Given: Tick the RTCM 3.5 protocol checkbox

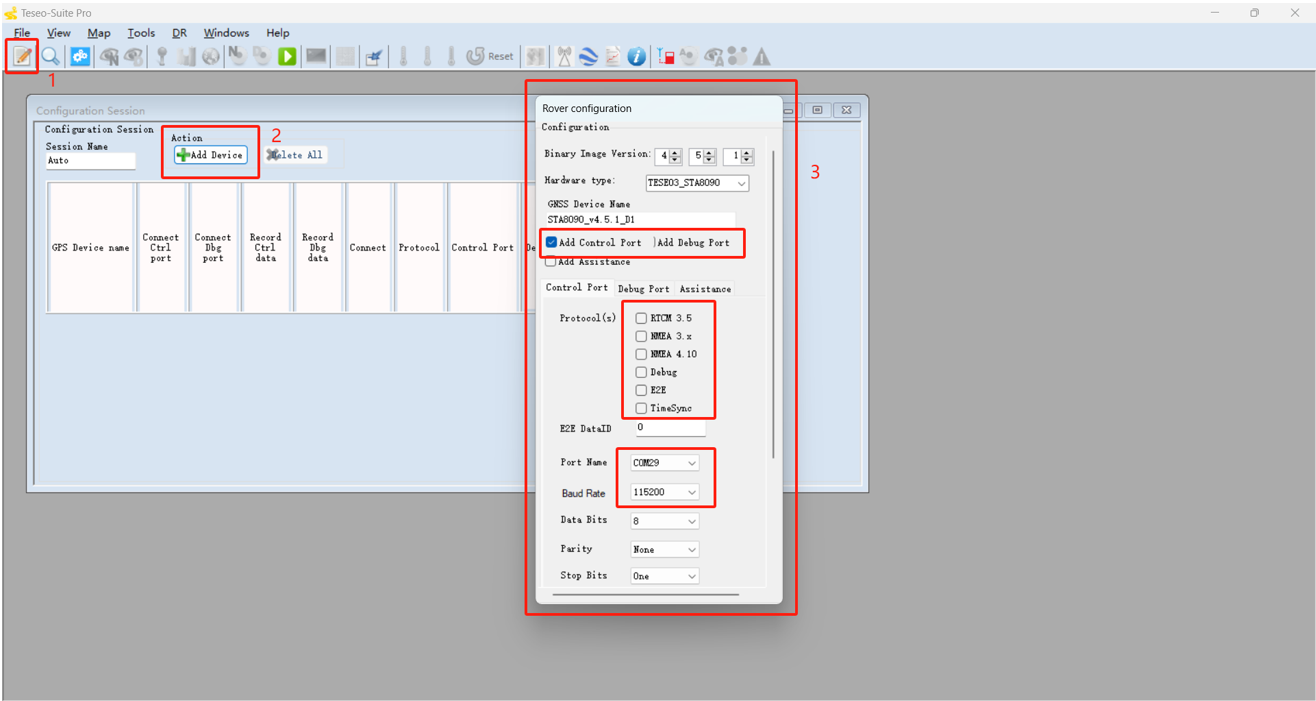Looking at the screenshot, I should [x=641, y=318].
